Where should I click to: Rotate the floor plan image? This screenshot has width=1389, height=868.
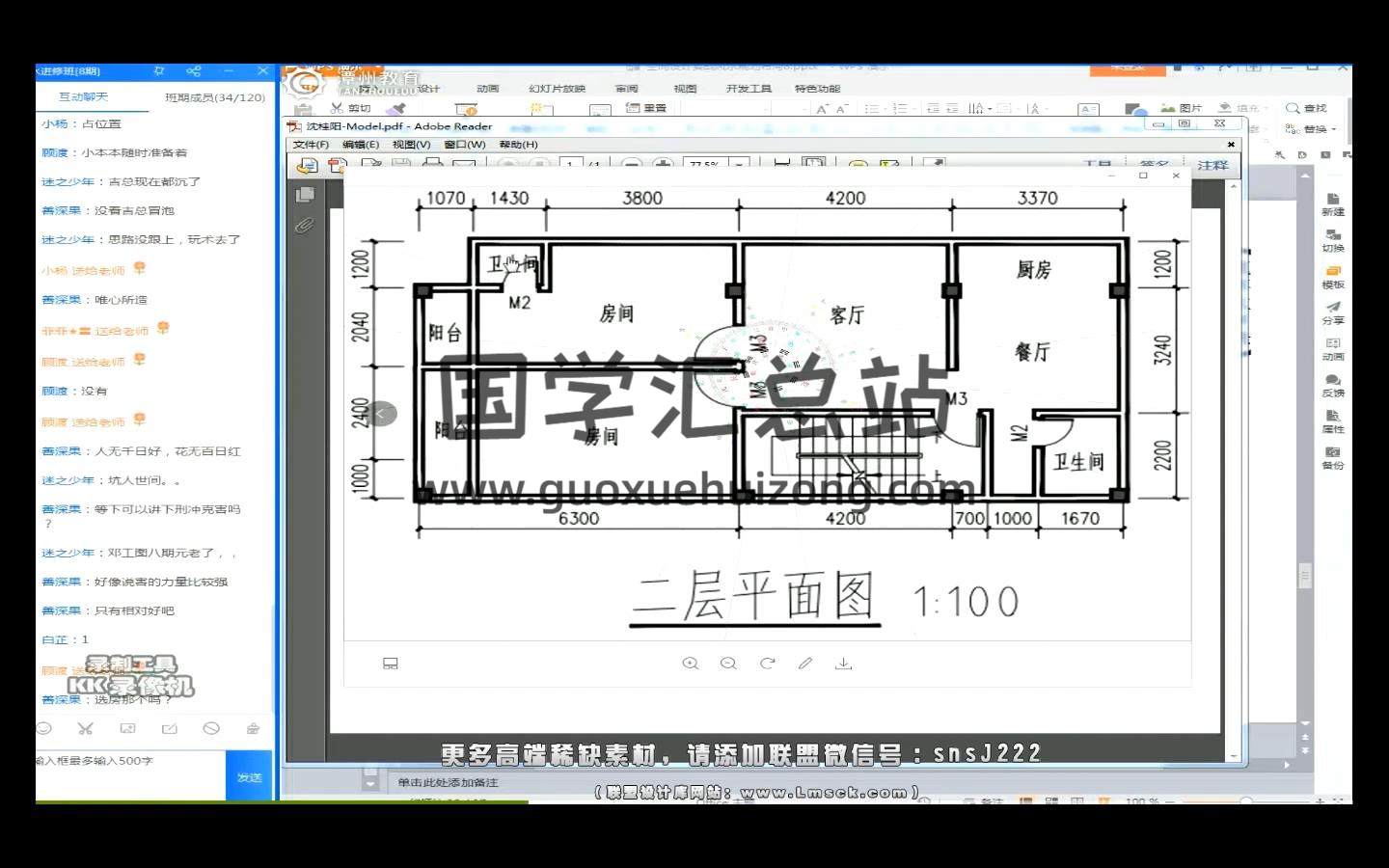pos(767,664)
